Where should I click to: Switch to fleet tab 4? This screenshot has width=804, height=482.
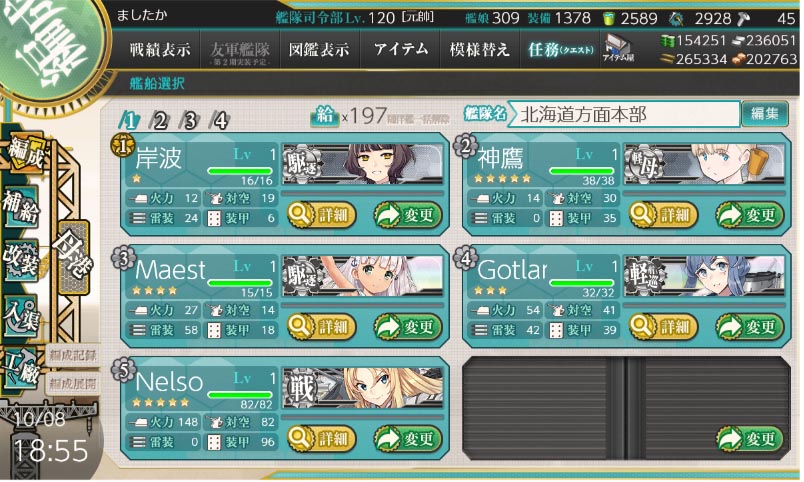click(220, 120)
